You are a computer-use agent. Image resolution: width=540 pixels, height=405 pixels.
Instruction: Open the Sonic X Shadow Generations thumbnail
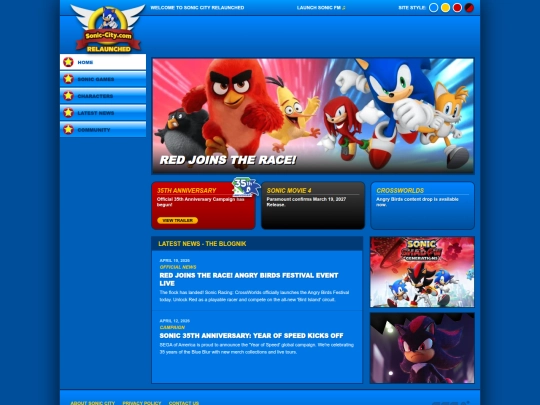tap(422, 272)
